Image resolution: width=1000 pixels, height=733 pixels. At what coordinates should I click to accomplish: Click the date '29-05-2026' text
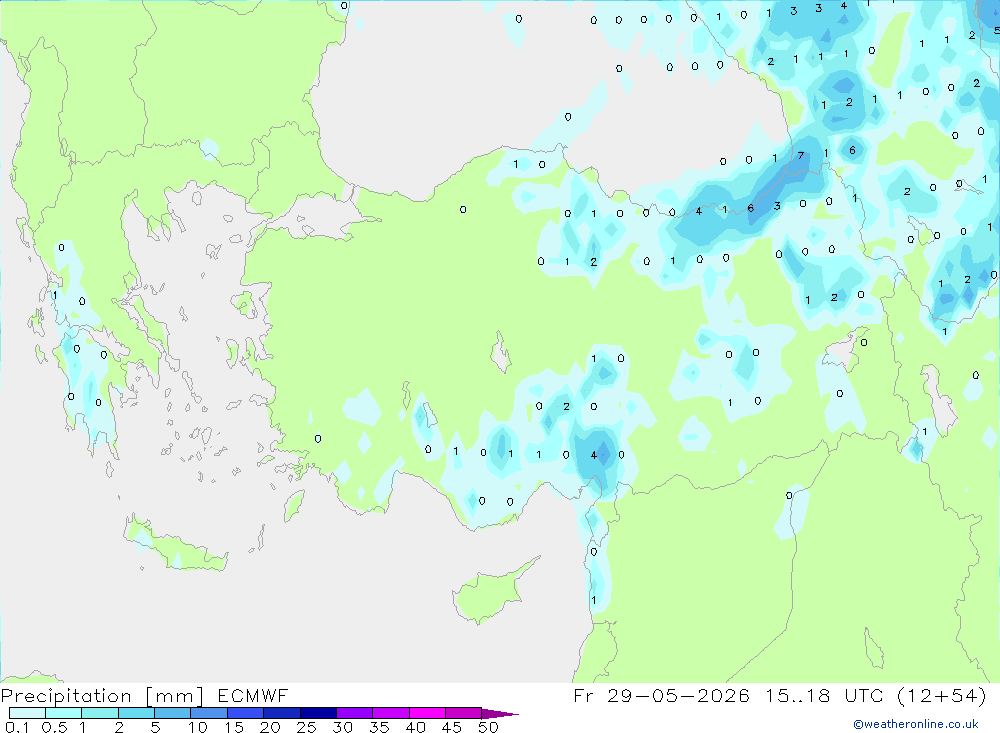point(678,695)
